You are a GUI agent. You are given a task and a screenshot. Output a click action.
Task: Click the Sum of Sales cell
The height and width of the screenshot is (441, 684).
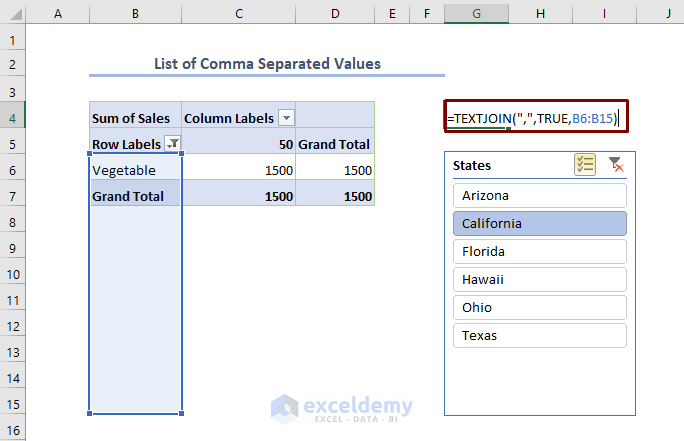tap(135, 118)
